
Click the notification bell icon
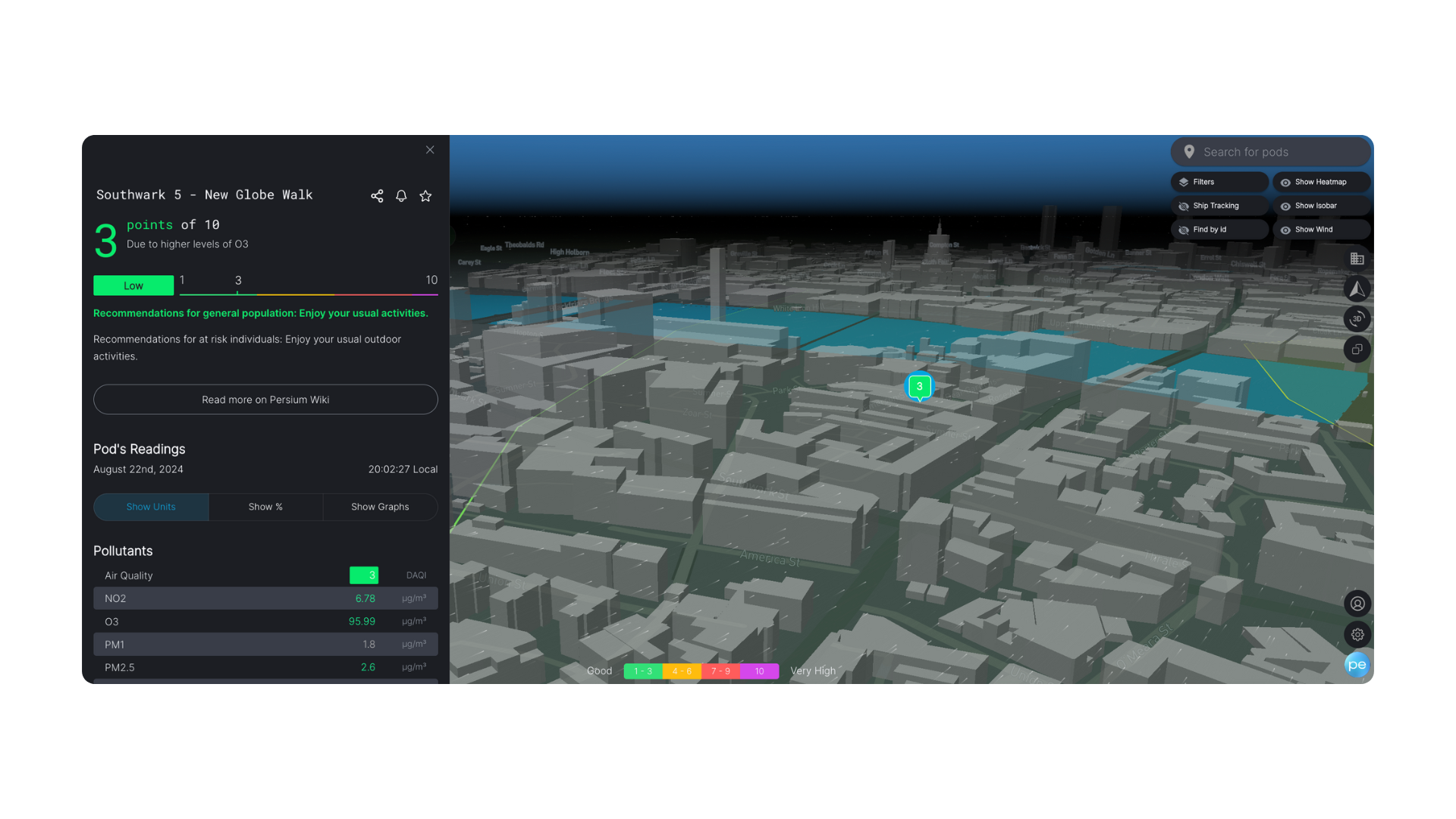(x=401, y=196)
